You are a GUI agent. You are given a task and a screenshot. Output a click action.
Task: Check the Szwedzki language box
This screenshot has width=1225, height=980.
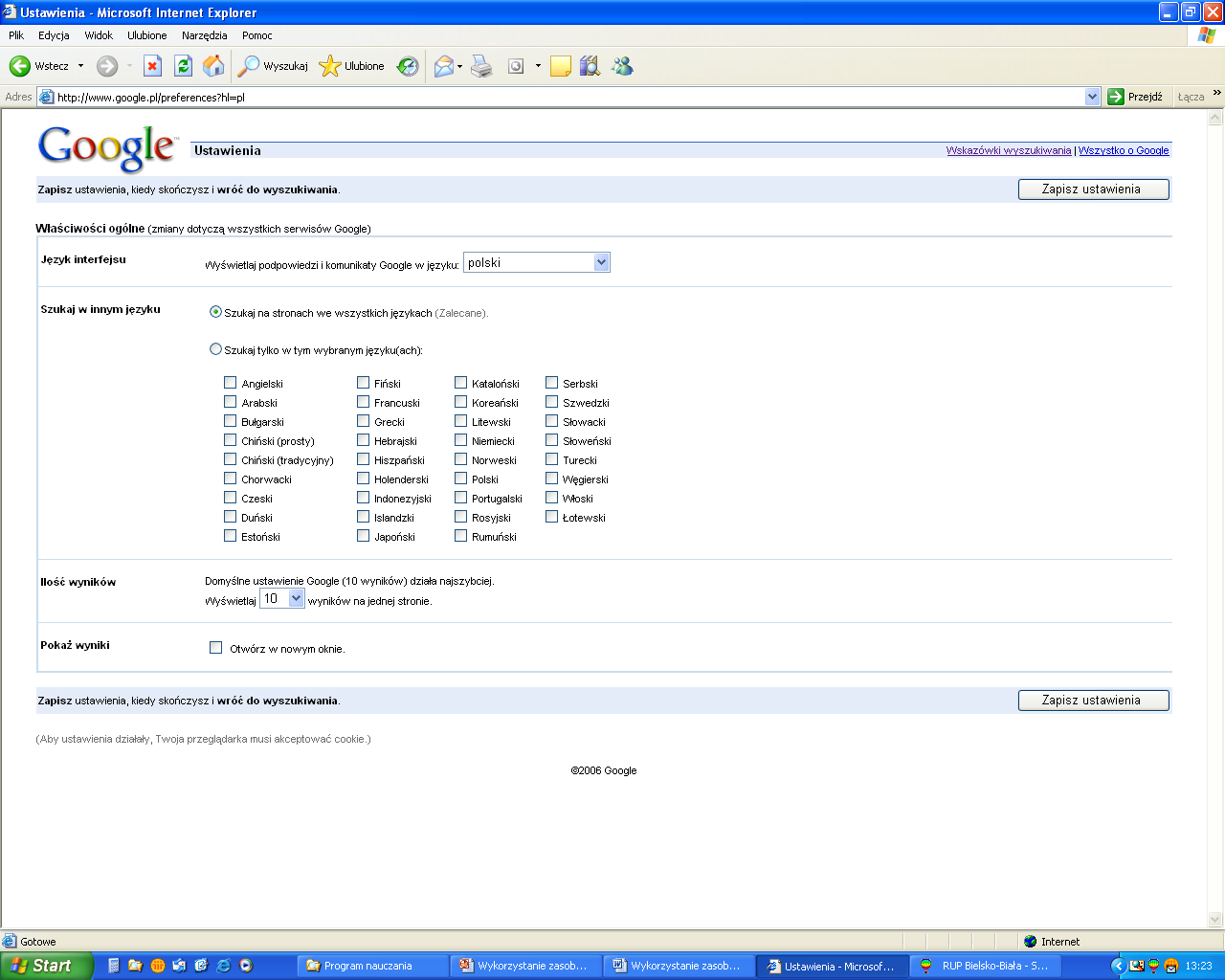coord(551,402)
